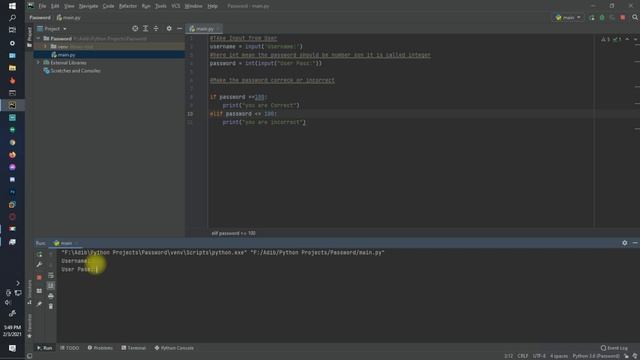The image size is (640, 360).
Task: Select Scratches and Consoles in the tree
Action: (76, 71)
